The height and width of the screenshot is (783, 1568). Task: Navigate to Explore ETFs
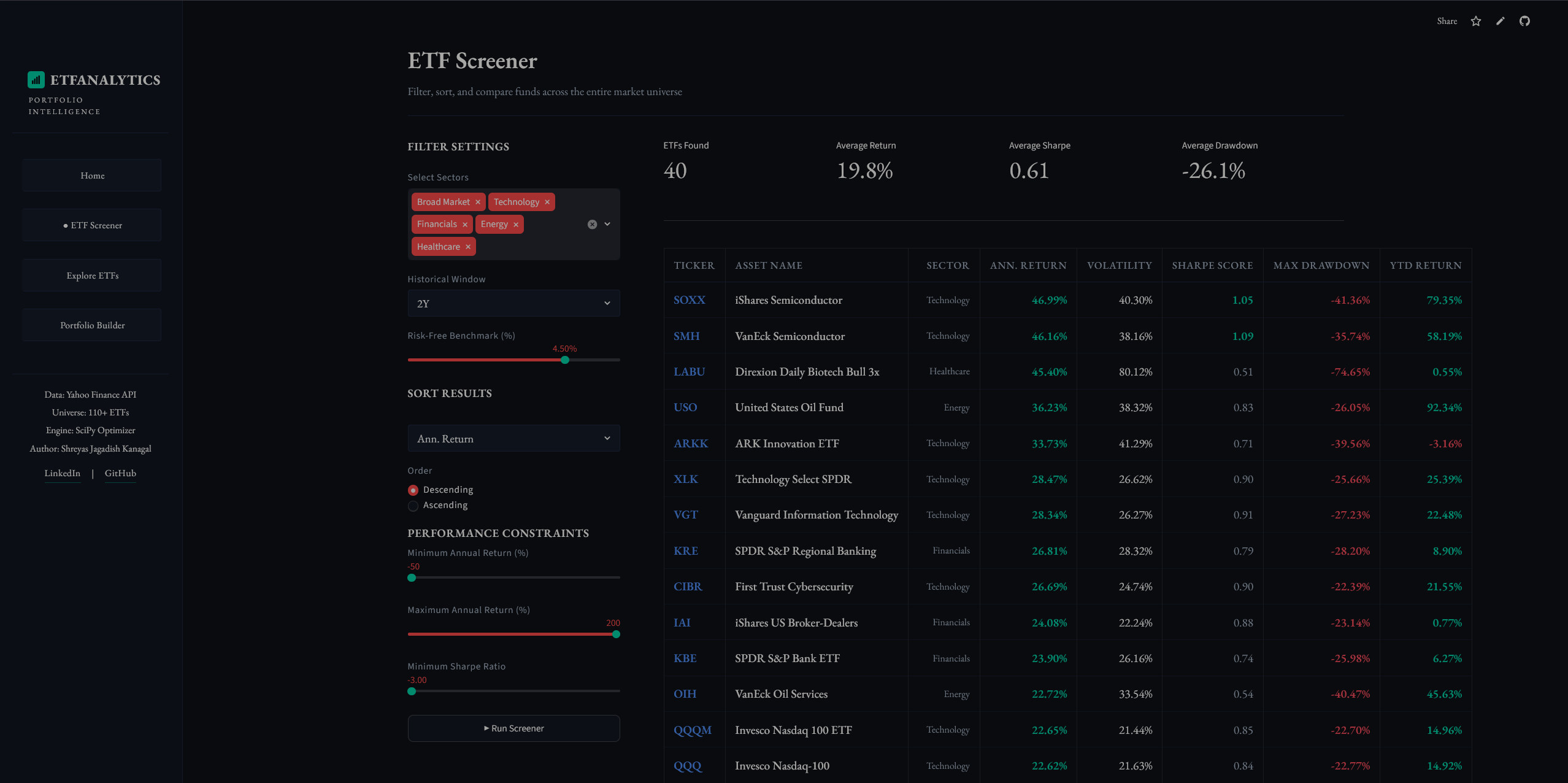pos(92,276)
